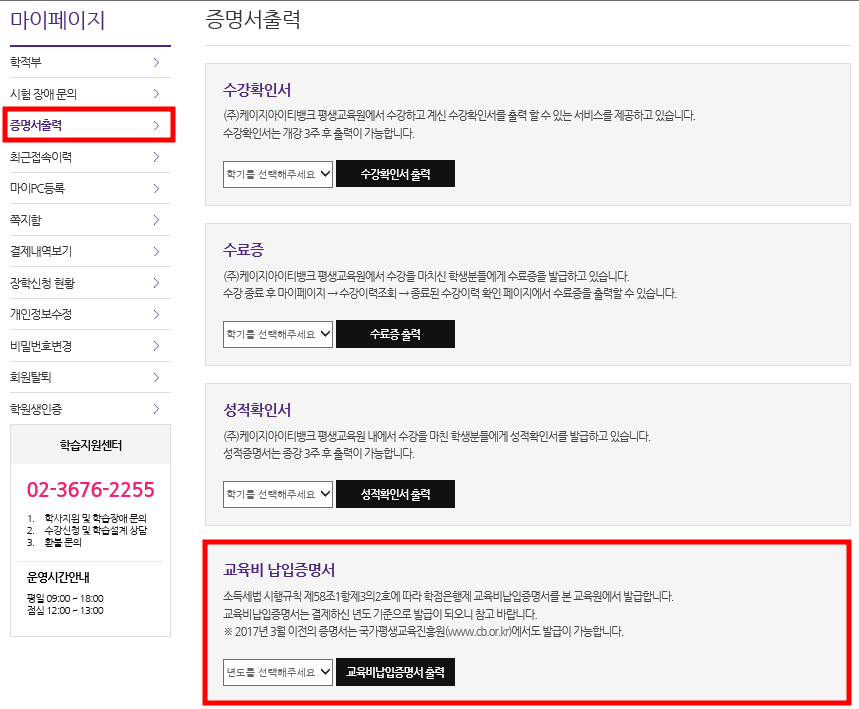
Task: Go to 비밀번호변경 page
Action: (90, 346)
